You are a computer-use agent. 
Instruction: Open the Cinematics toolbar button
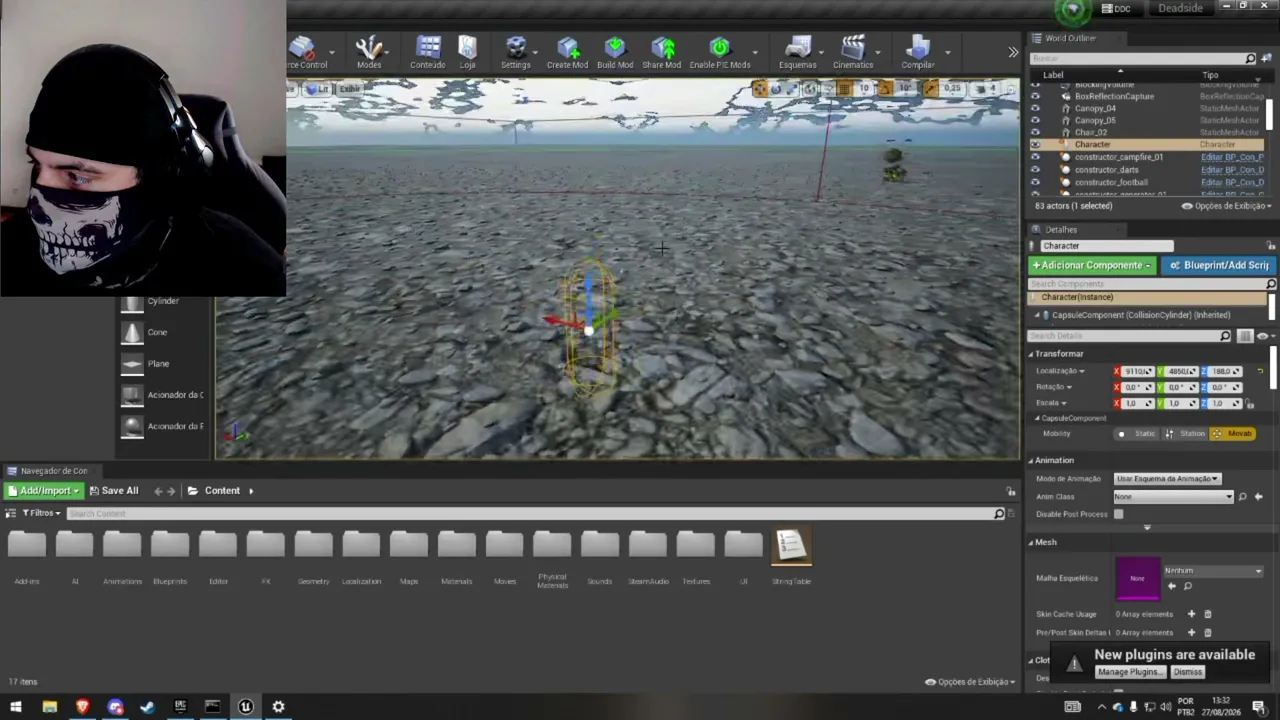(x=853, y=52)
